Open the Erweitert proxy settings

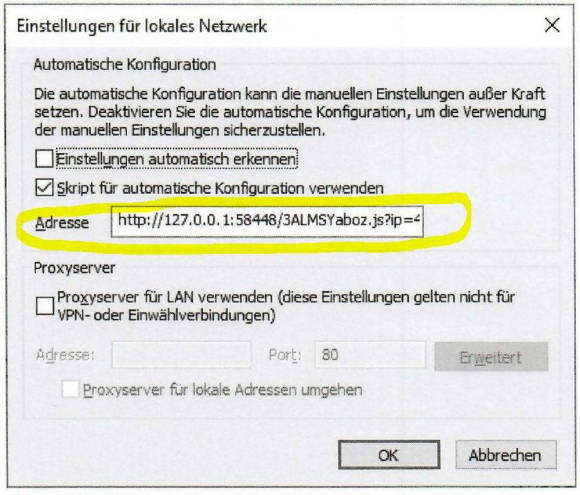pos(491,357)
